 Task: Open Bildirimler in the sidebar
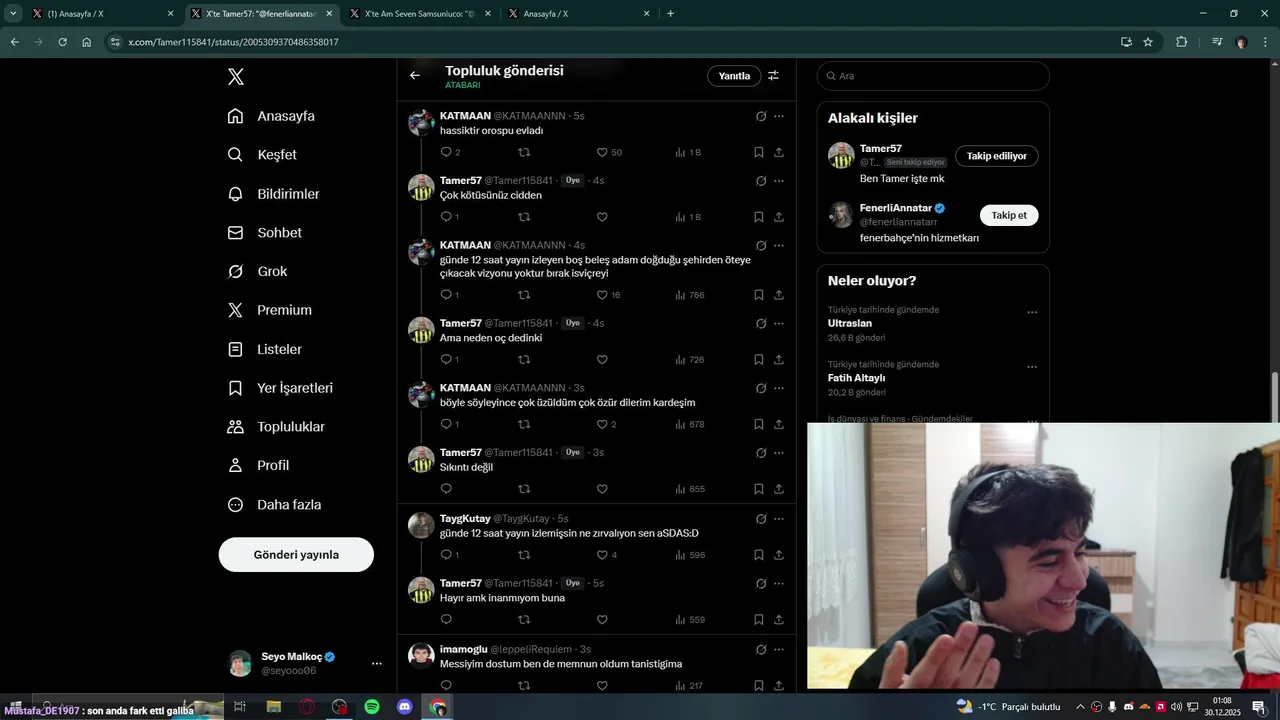coord(273,194)
